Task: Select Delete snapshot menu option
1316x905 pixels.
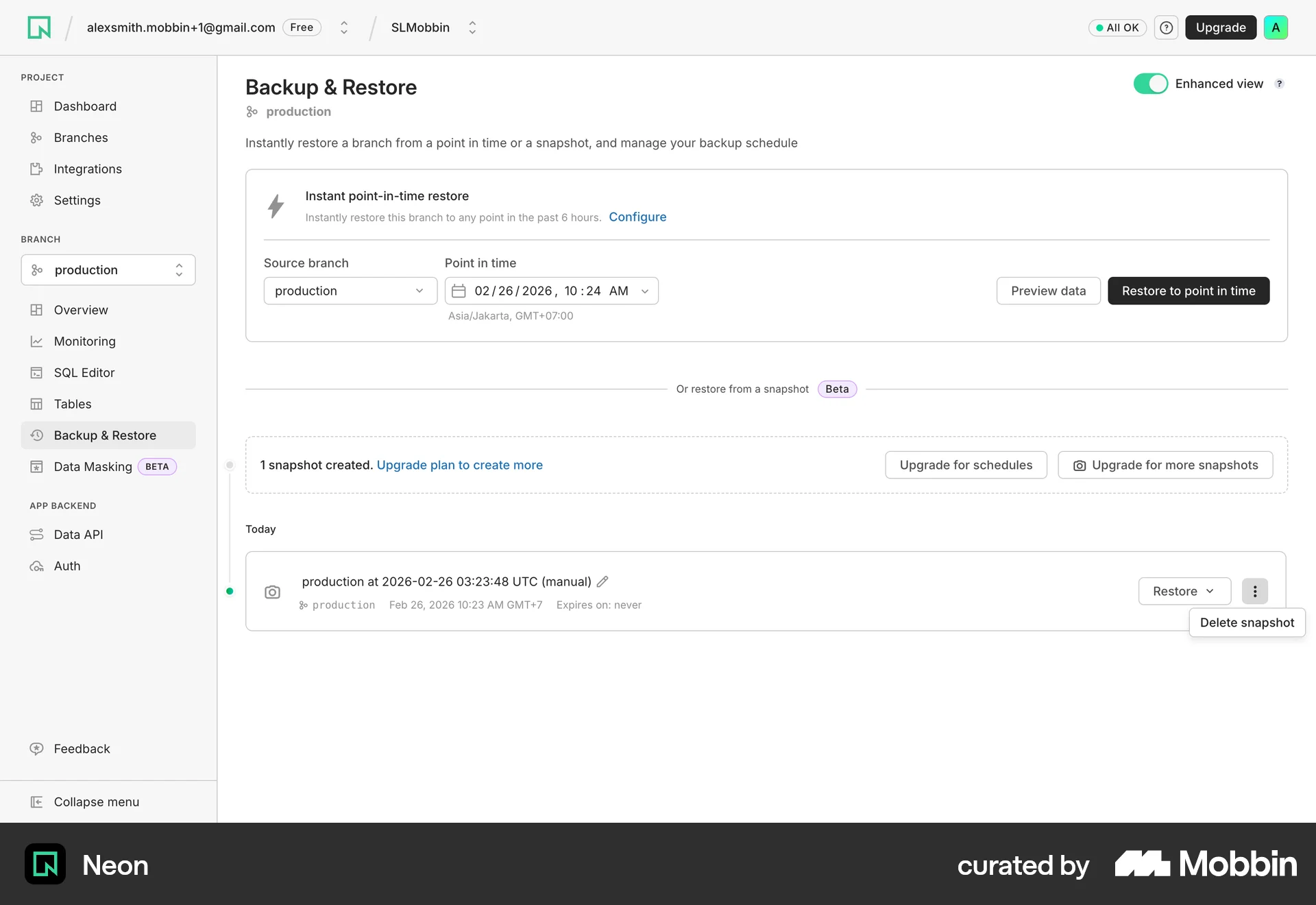Action: click(1247, 623)
